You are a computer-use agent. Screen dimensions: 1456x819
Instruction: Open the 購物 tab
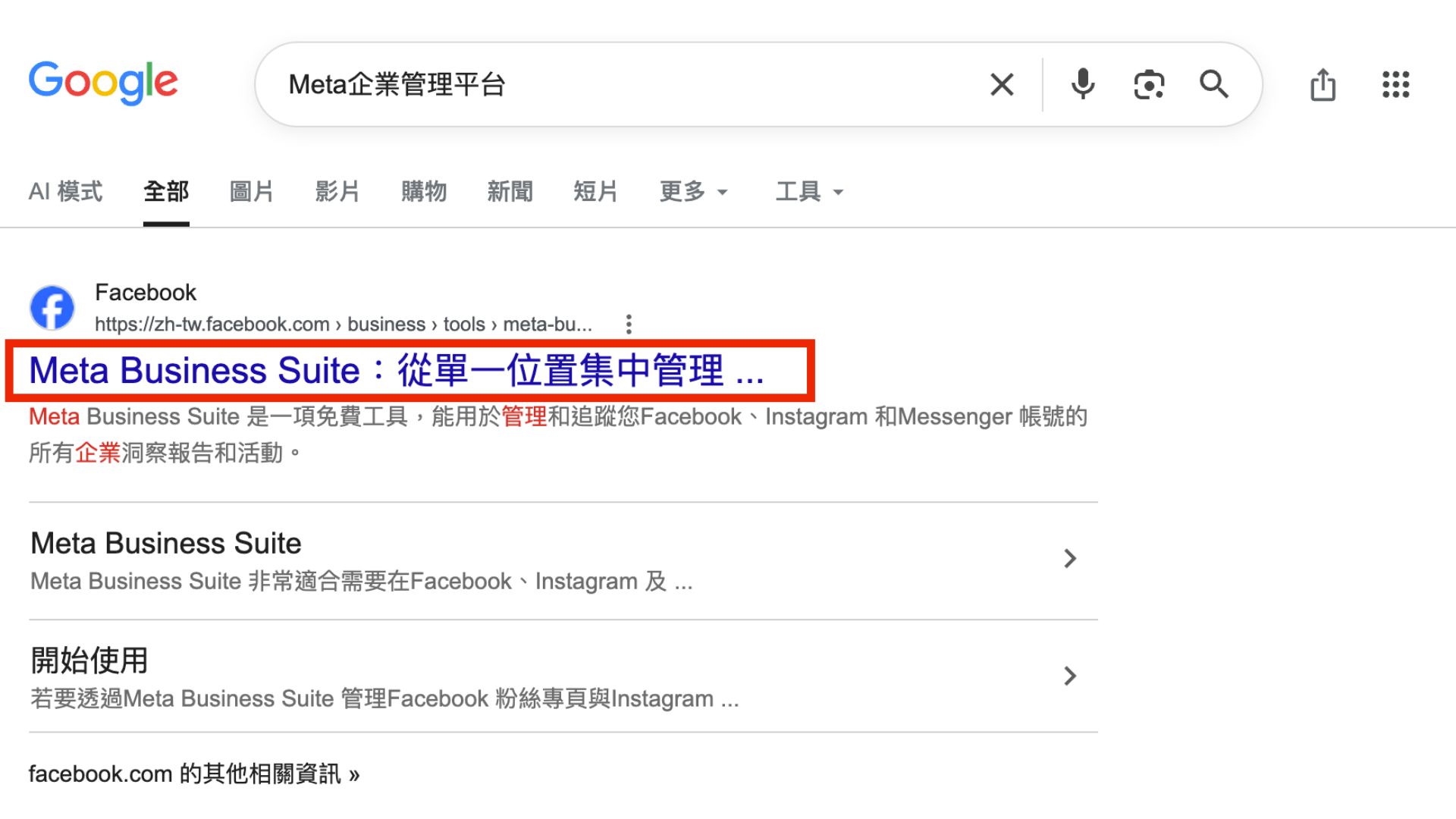(x=424, y=192)
